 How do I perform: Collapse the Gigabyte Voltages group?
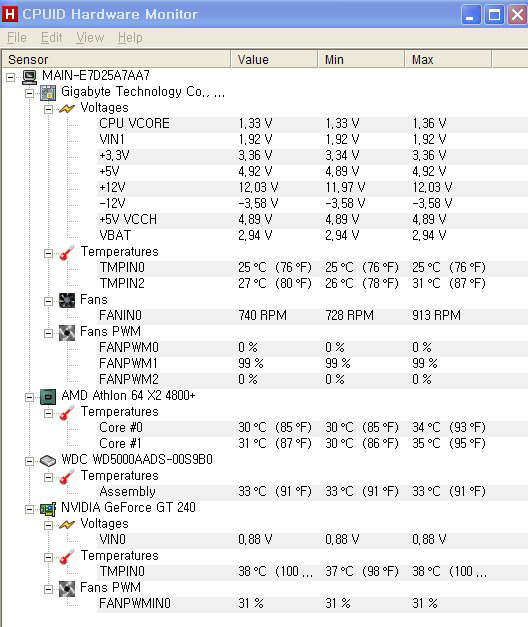click(x=48, y=109)
